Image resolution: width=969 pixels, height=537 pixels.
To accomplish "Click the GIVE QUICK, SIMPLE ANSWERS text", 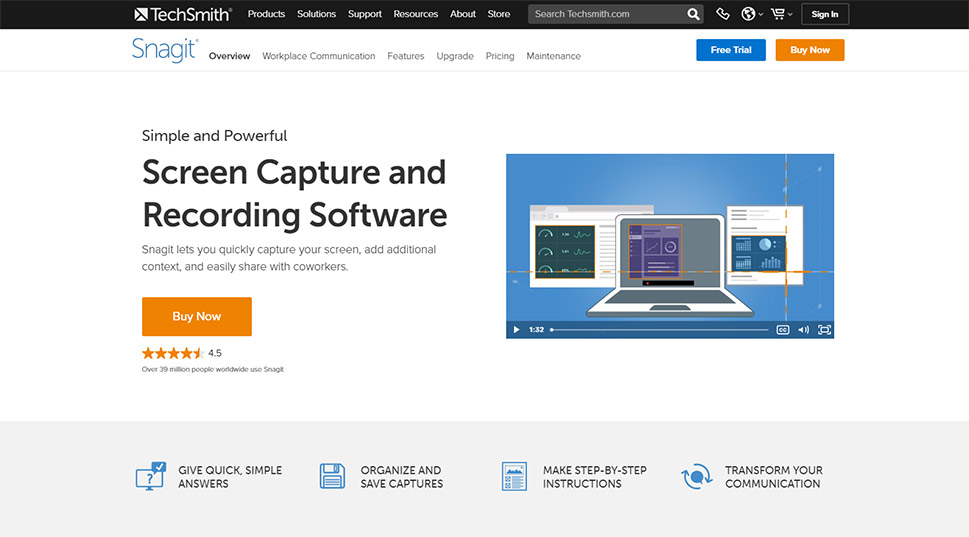I will pos(230,477).
